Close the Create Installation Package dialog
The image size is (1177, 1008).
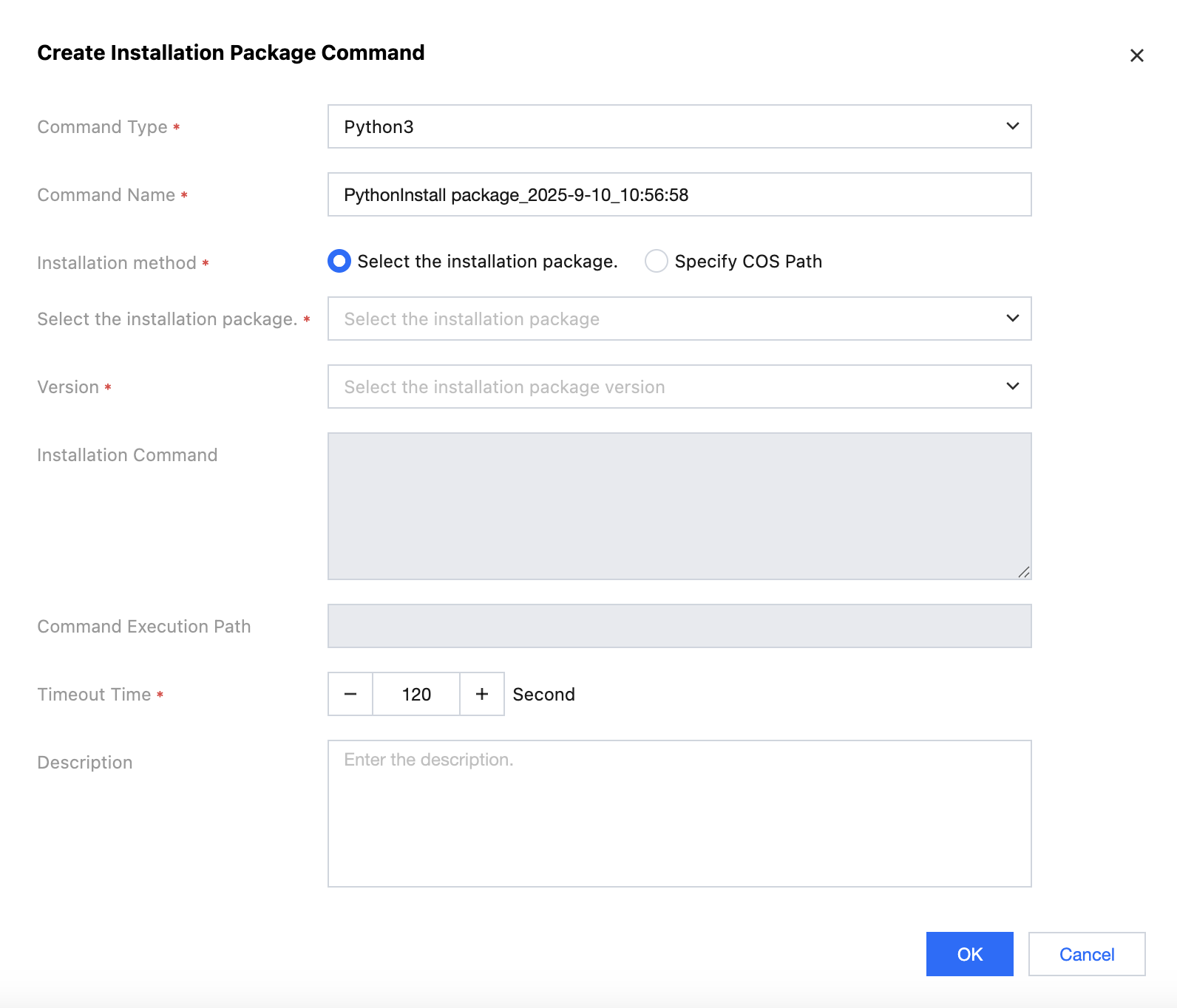point(1136,55)
